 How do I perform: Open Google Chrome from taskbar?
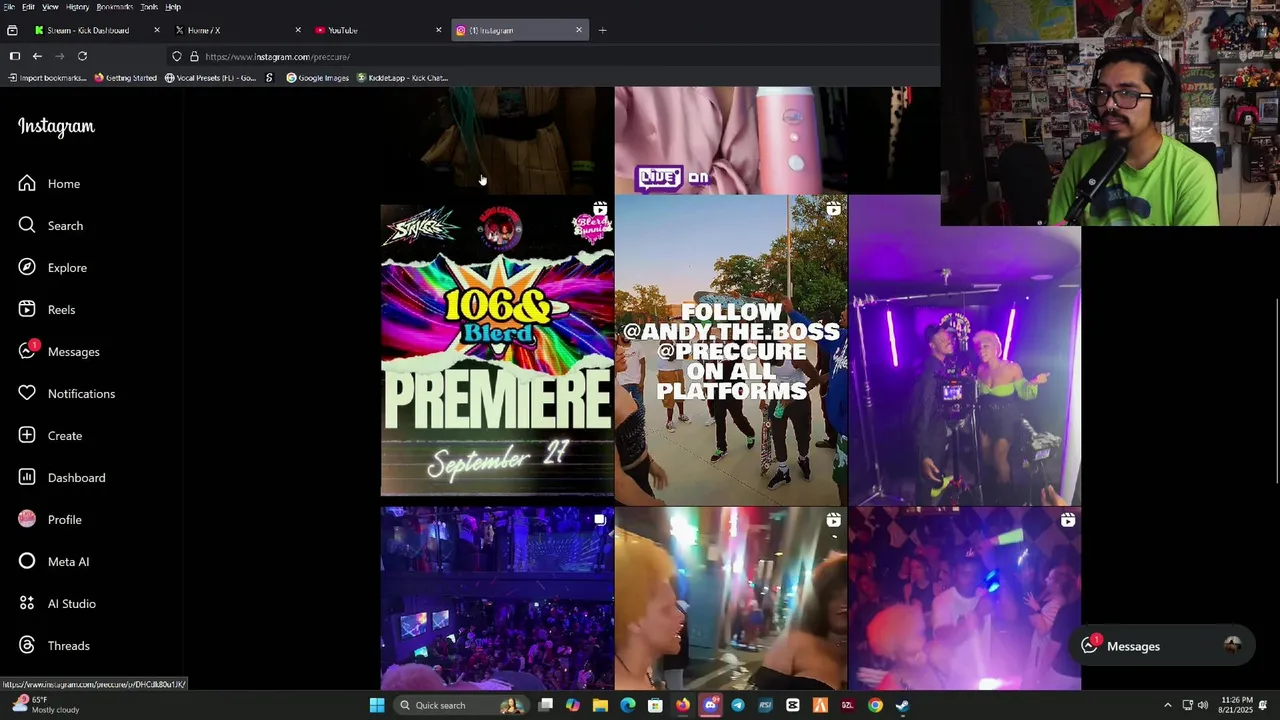(x=875, y=705)
